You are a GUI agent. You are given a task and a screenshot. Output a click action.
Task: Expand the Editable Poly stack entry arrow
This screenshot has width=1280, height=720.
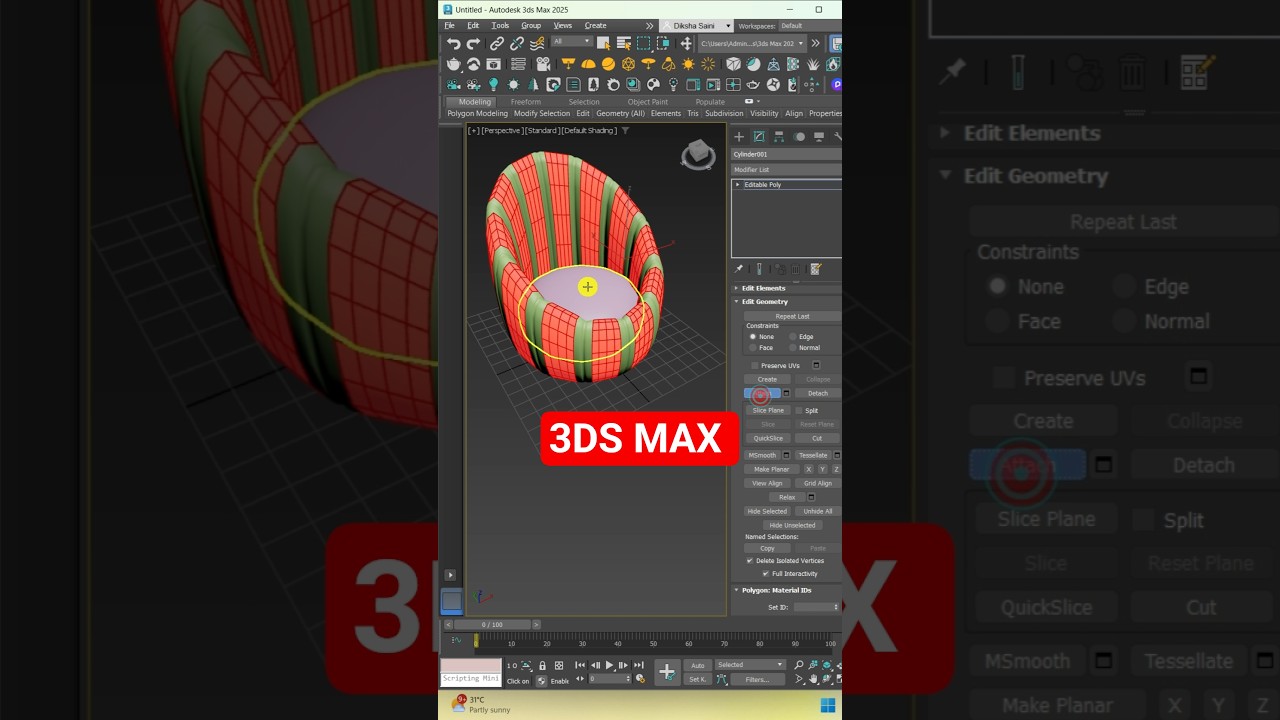738,185
